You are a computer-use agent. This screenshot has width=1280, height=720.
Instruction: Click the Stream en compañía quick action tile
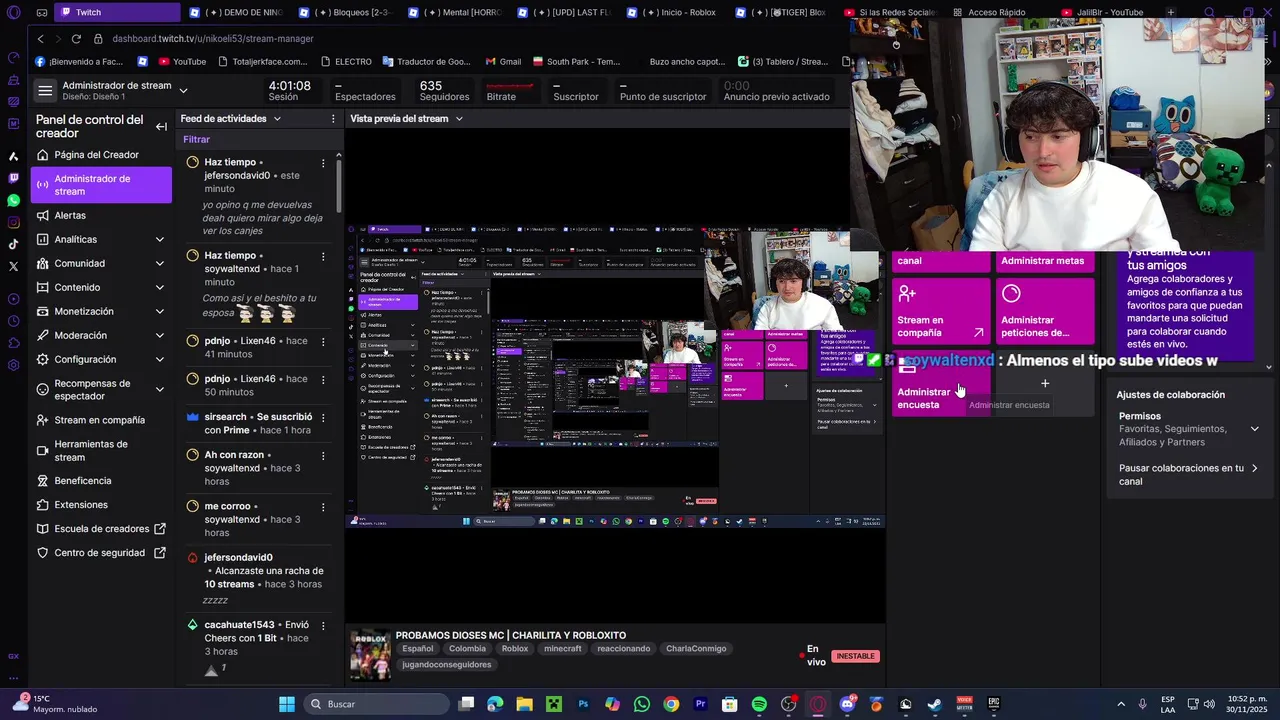point(940,311)
